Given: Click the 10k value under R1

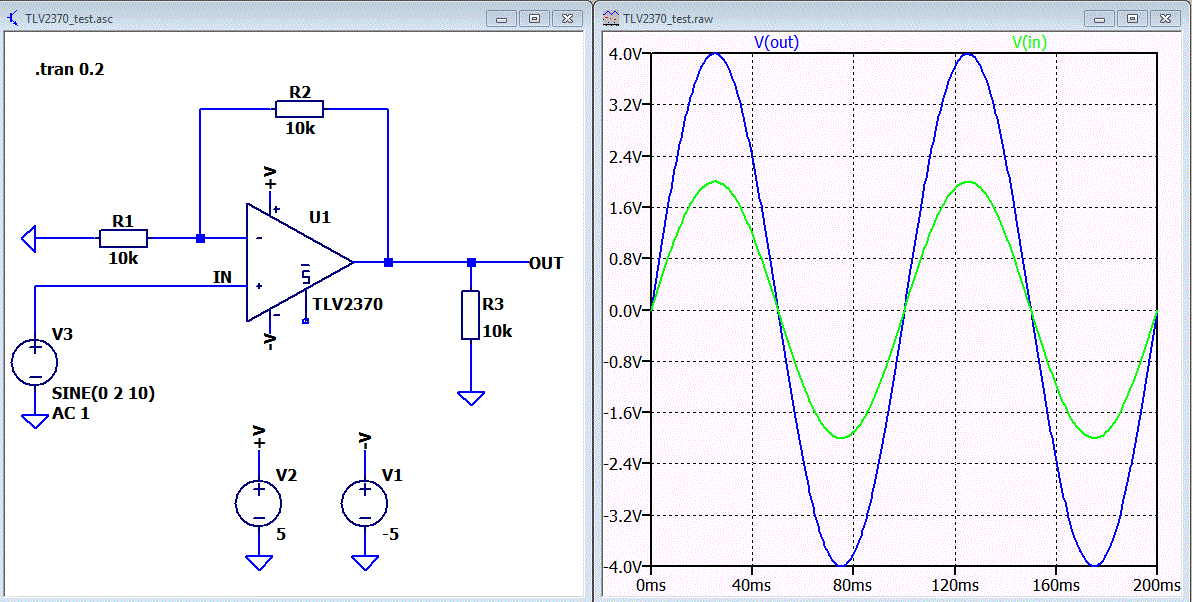Looking at the screenshot, I should click(x=123, y=258).
